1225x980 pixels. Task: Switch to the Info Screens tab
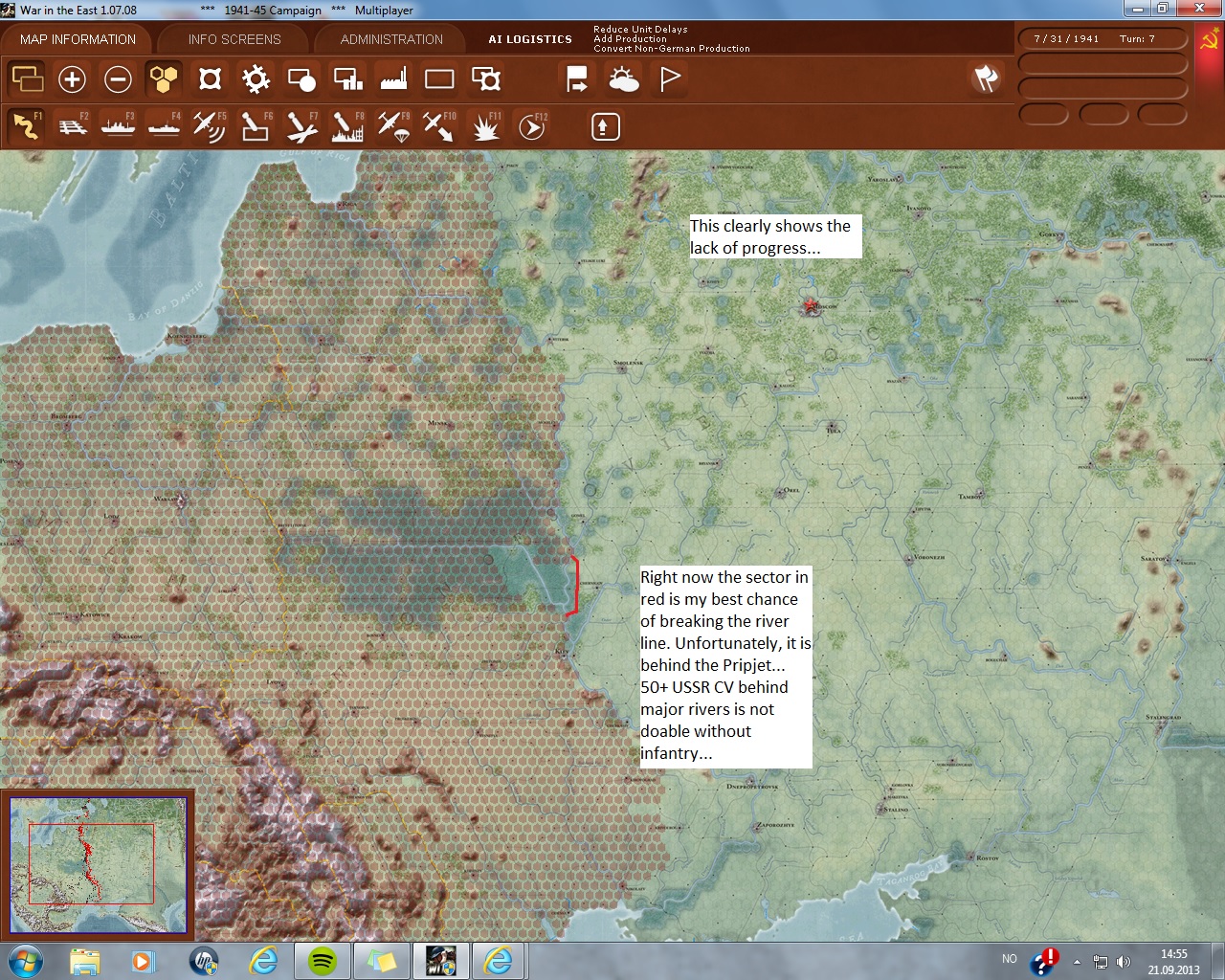coord(234,39)
